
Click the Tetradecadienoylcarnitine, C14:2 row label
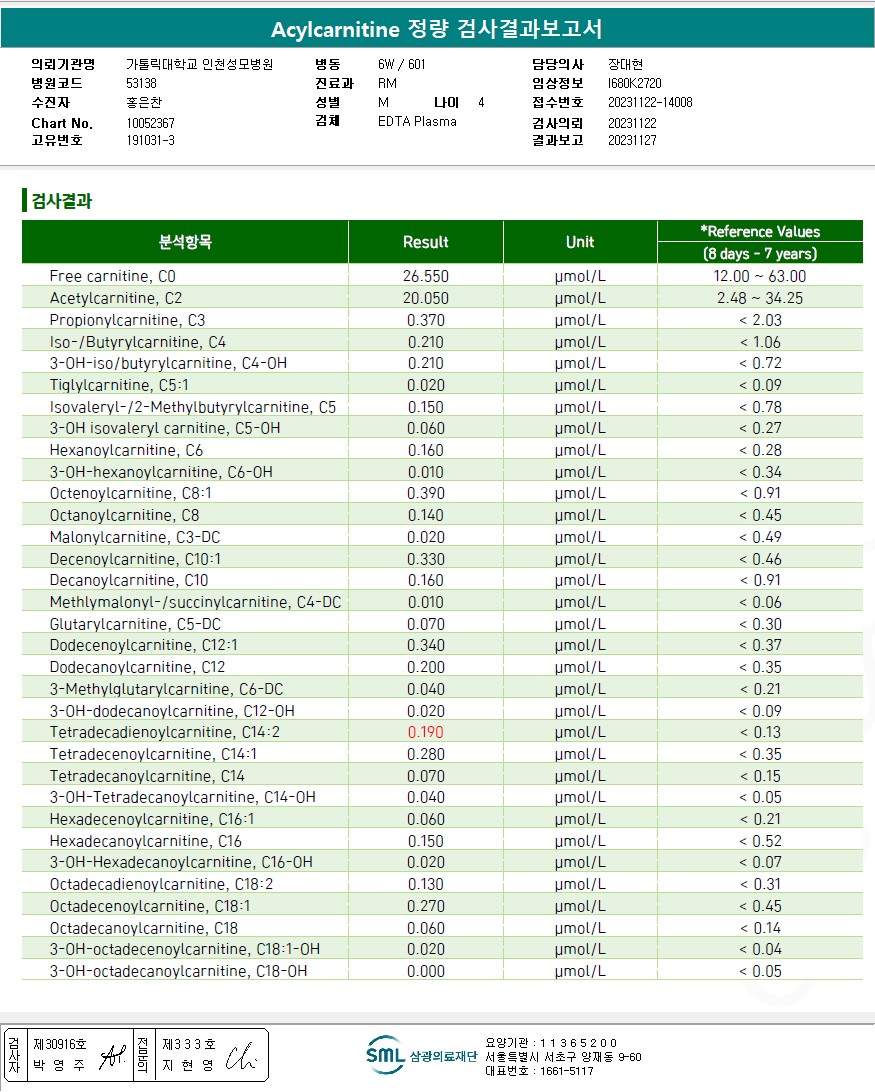pyautogui.click(x=165, y=733)
